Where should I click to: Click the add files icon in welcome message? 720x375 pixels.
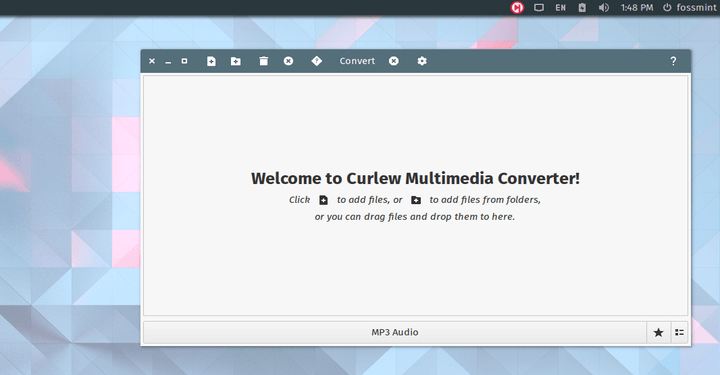click(324, 200)
